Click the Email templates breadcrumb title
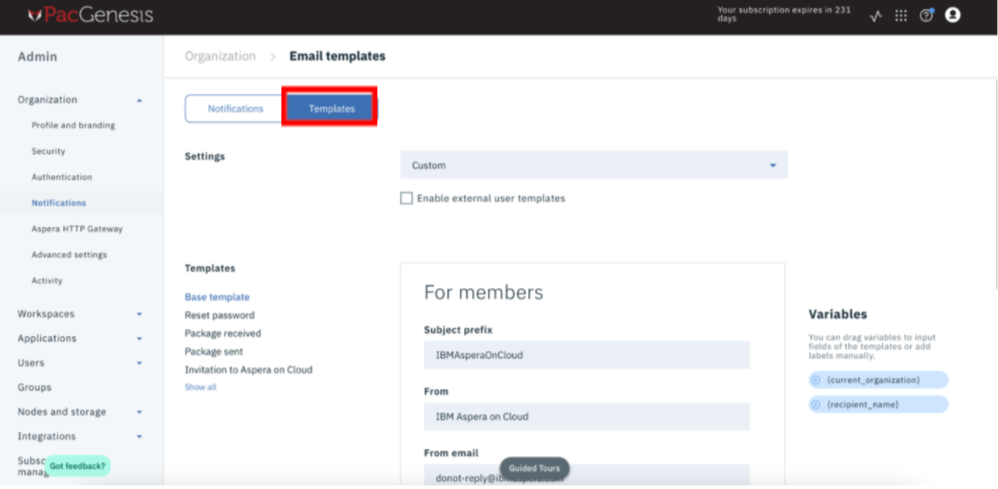This screenshot has height=489, width=998. click(x=337, y=56)
